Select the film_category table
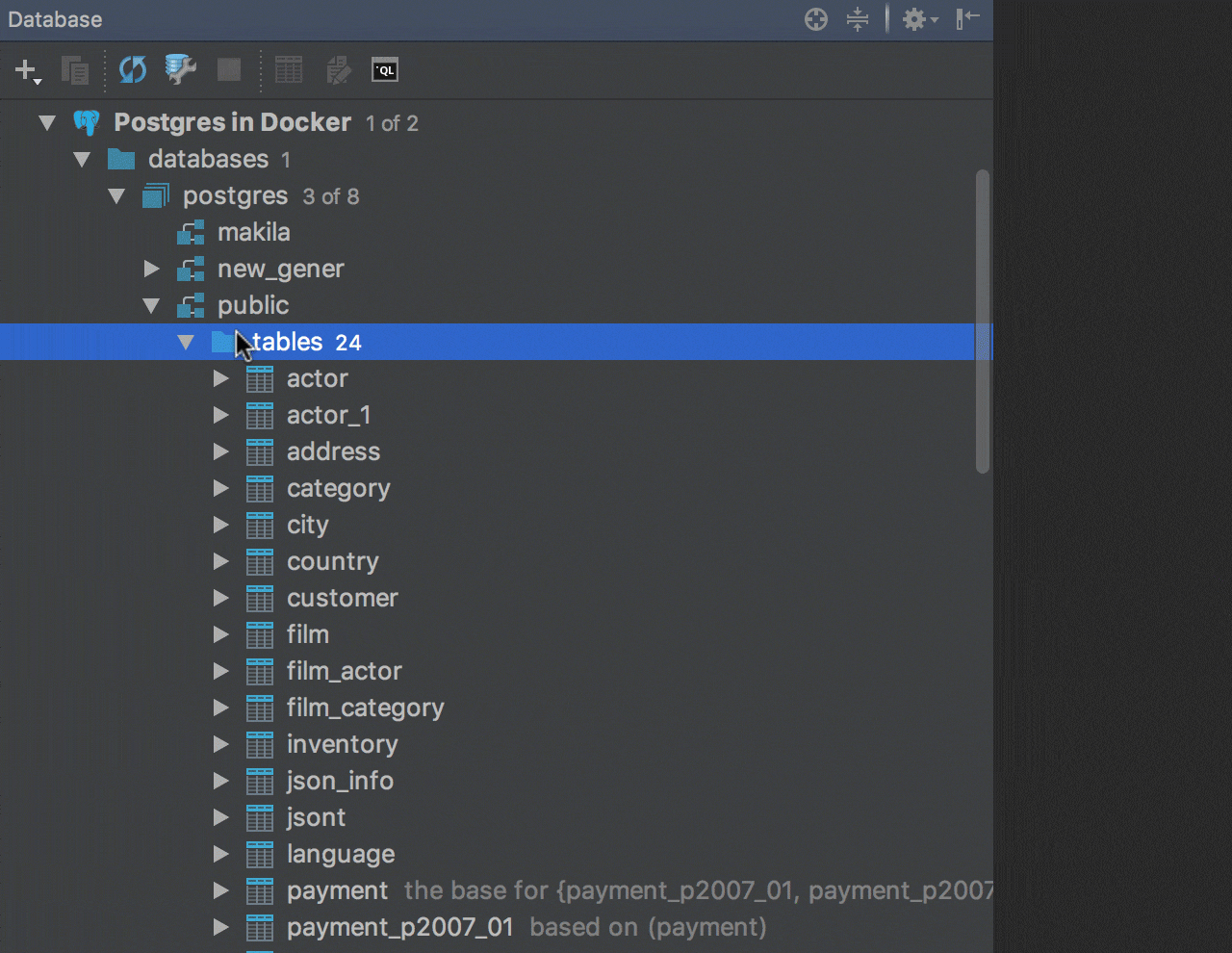The width and height of the screenshot is (1232, 953). [365, 708]
